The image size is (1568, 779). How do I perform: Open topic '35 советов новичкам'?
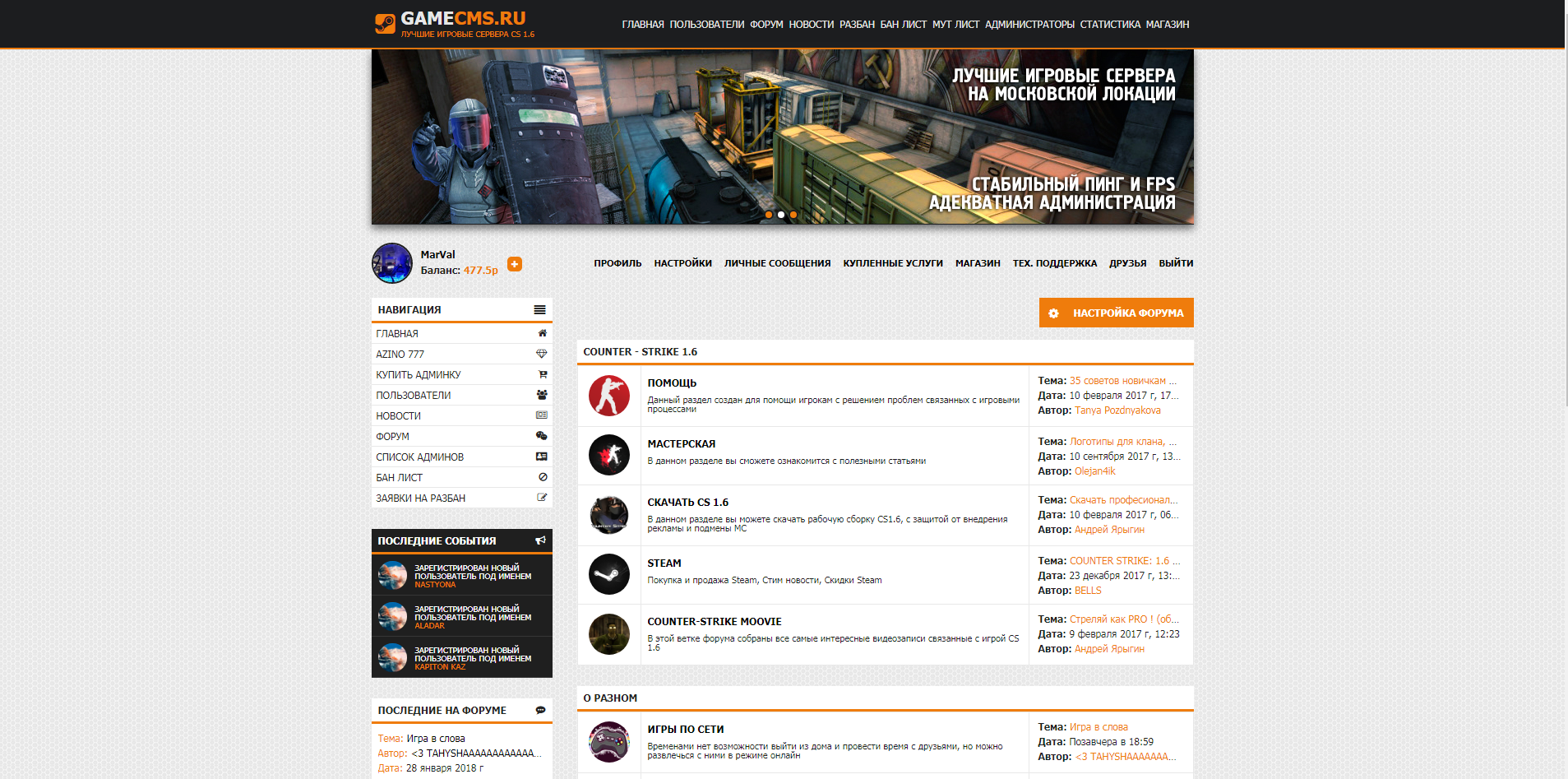1123,381
